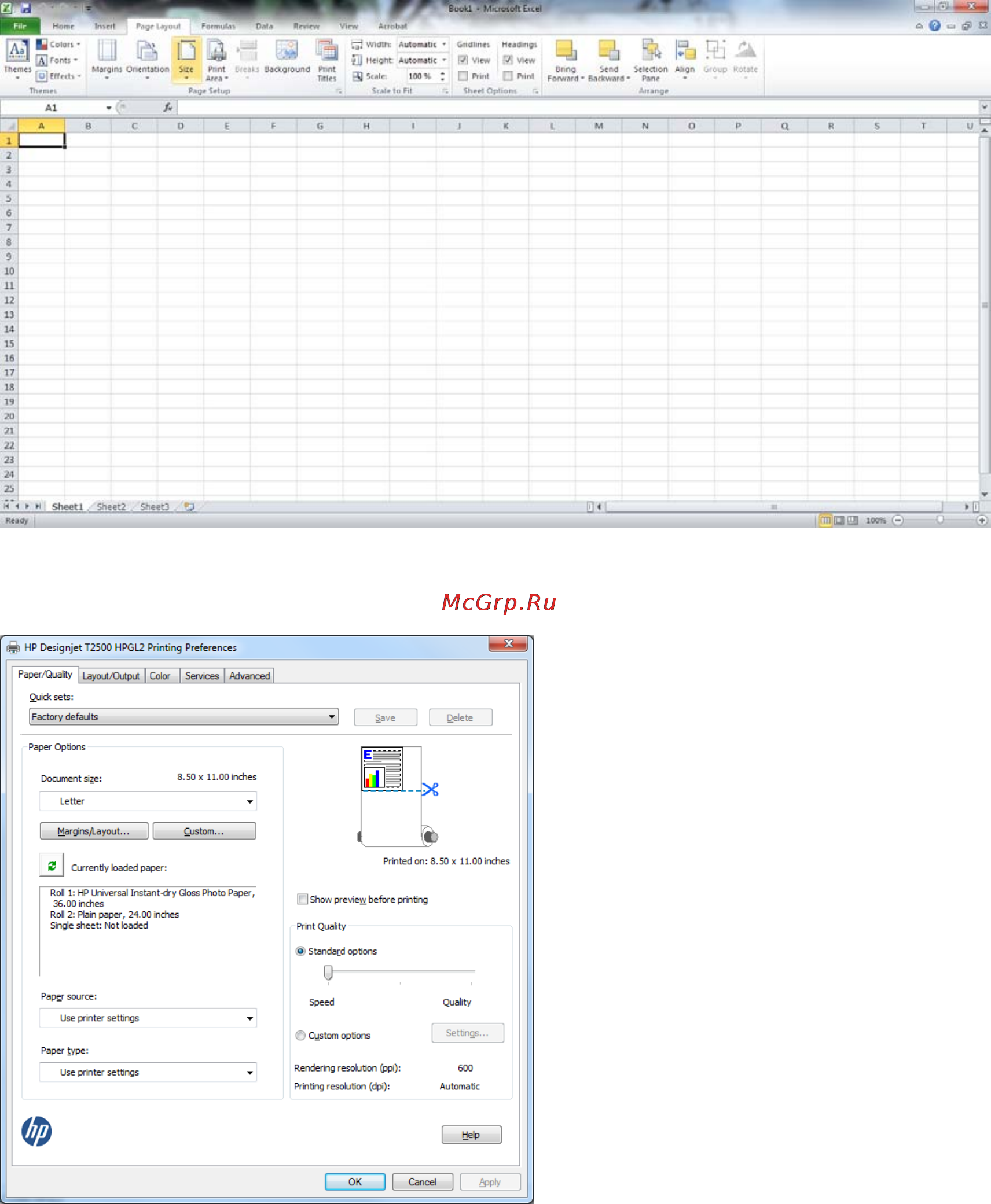
Task: Switch to Normal view in status bar
Action: [825, 520]
